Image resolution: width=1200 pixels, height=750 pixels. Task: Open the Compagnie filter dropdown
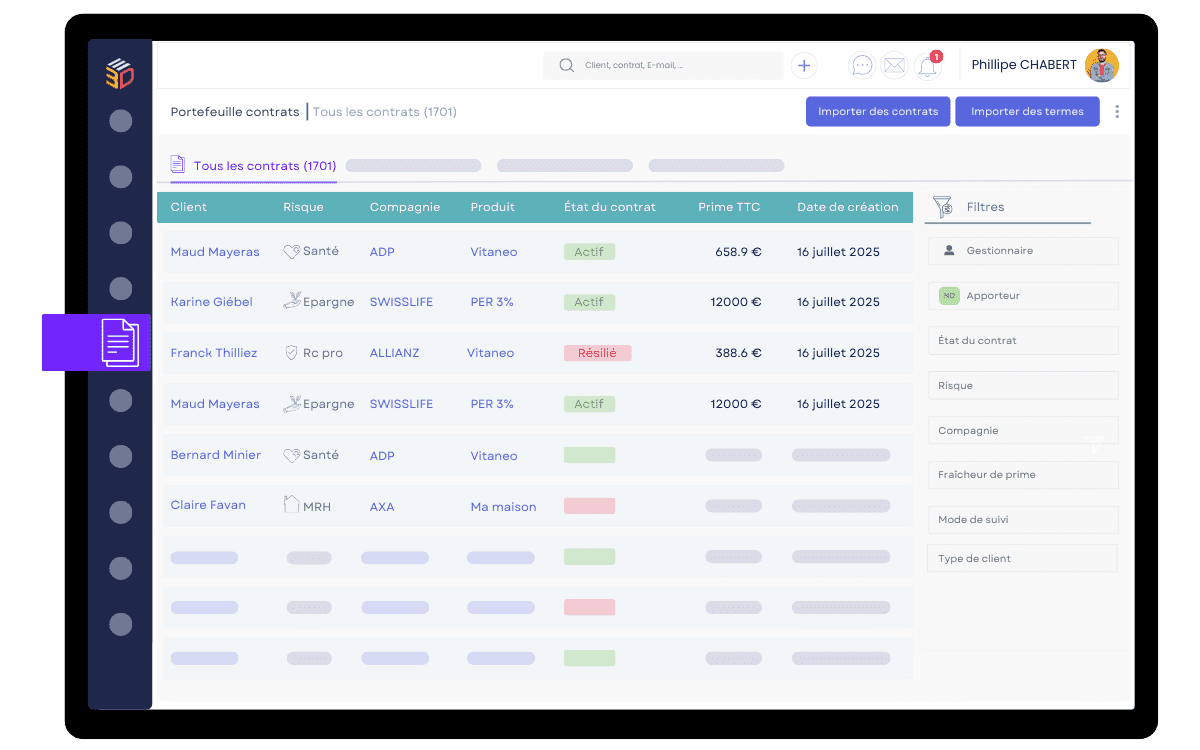tap(1022, 431)
